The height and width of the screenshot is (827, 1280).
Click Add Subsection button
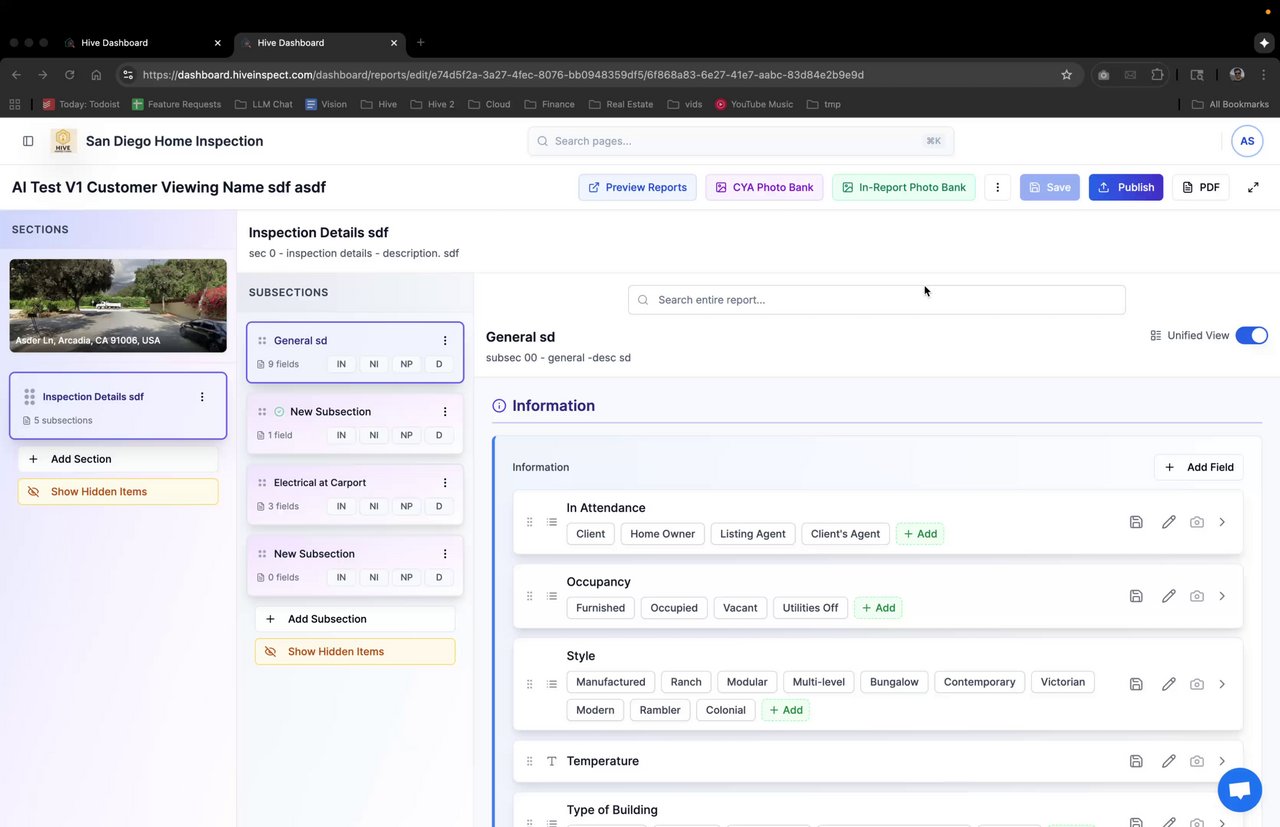tap(355, 619)
